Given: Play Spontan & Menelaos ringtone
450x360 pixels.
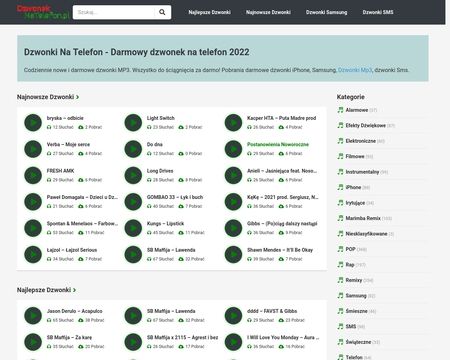Looking at the screenshot, I should [33, 228].
